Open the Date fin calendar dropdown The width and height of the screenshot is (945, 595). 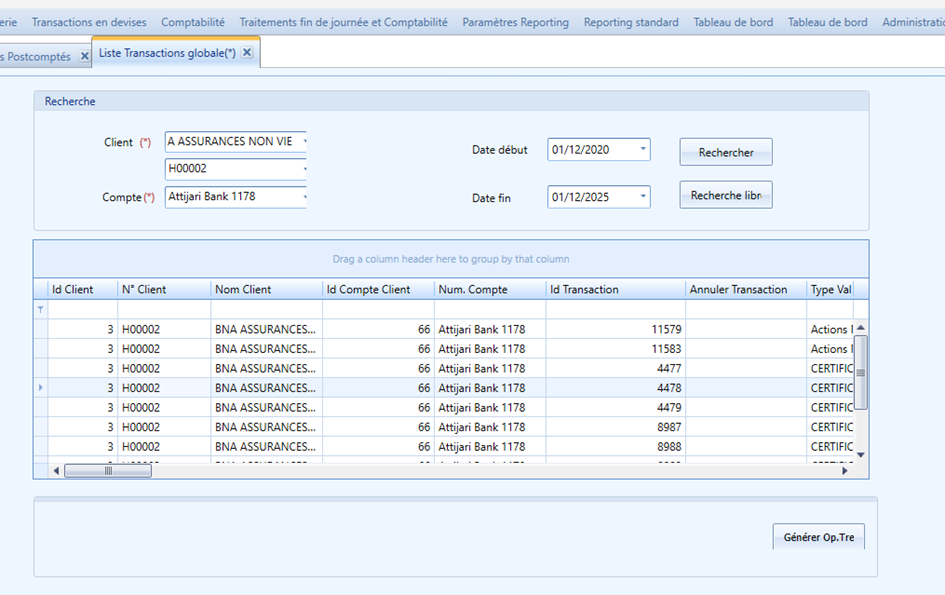click(642, 197)
